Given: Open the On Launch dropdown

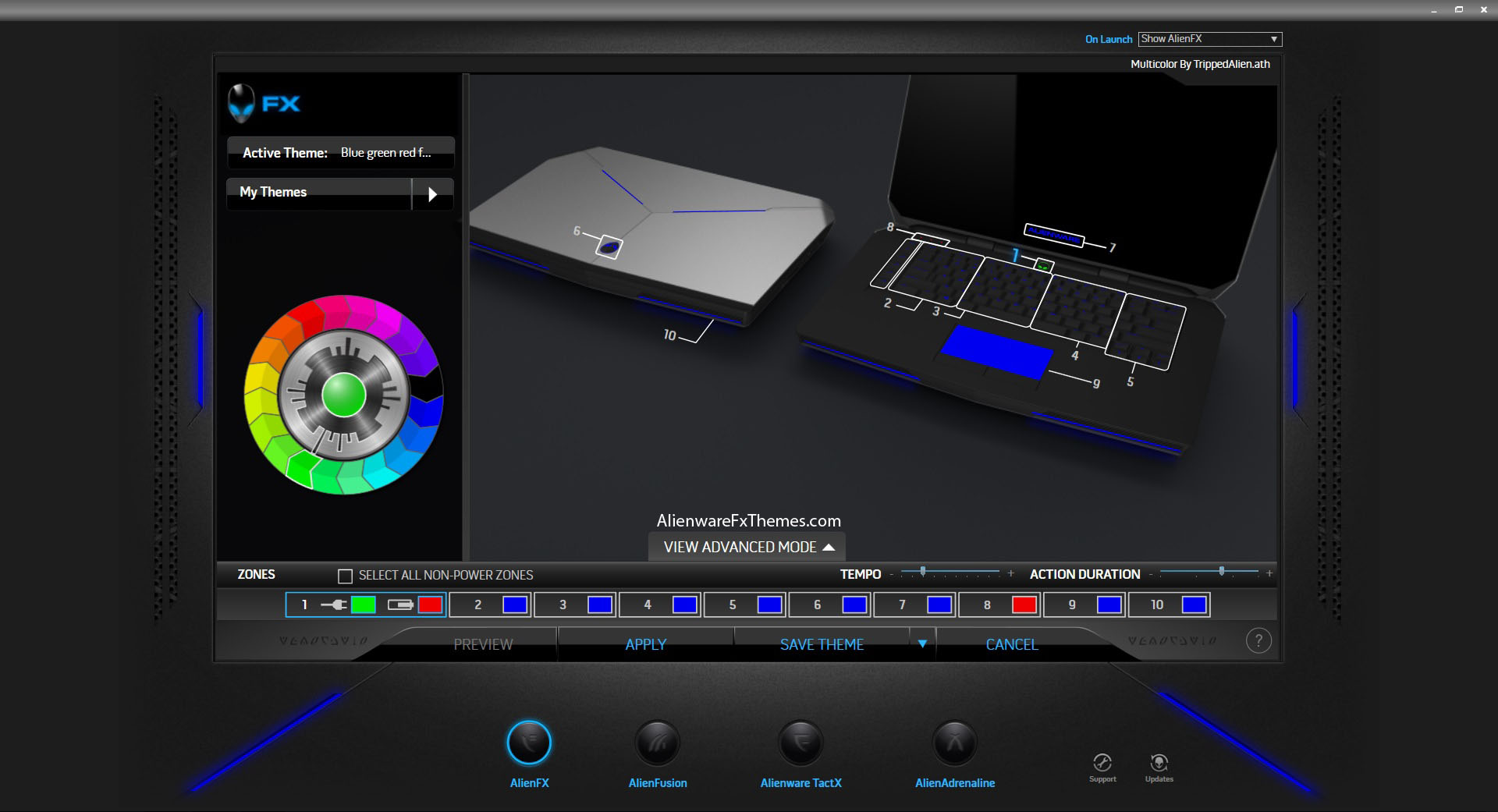Looking at the screenshot, I should [x=1210, y=39].
